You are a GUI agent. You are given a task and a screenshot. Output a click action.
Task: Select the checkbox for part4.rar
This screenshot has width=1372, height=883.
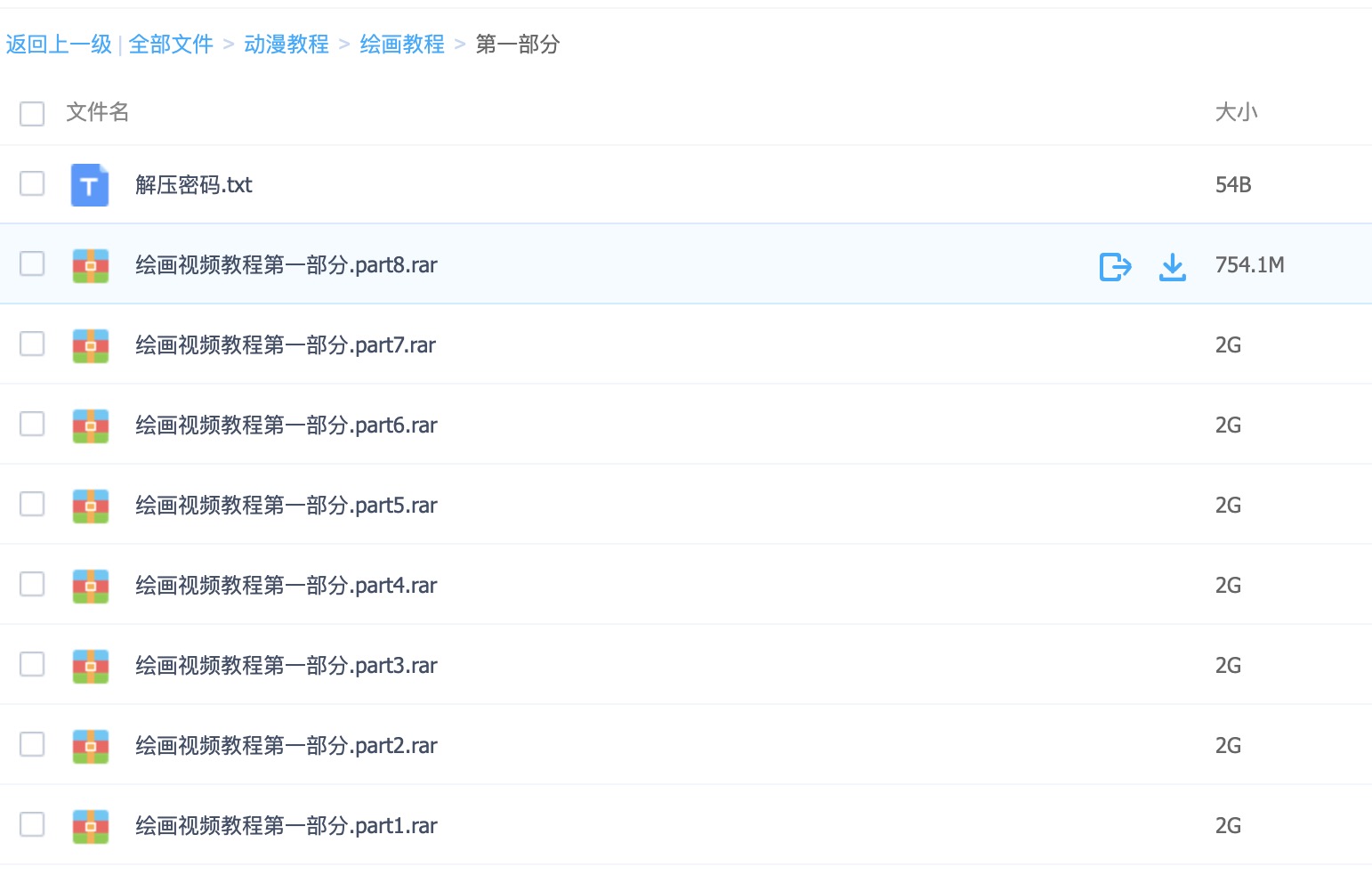coord(32,584)
